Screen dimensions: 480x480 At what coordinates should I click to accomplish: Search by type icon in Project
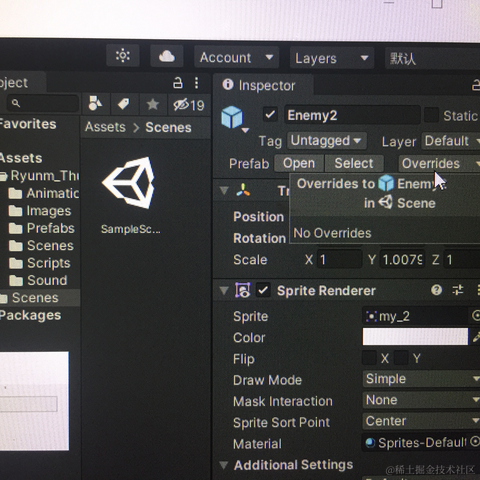(95, 104)
